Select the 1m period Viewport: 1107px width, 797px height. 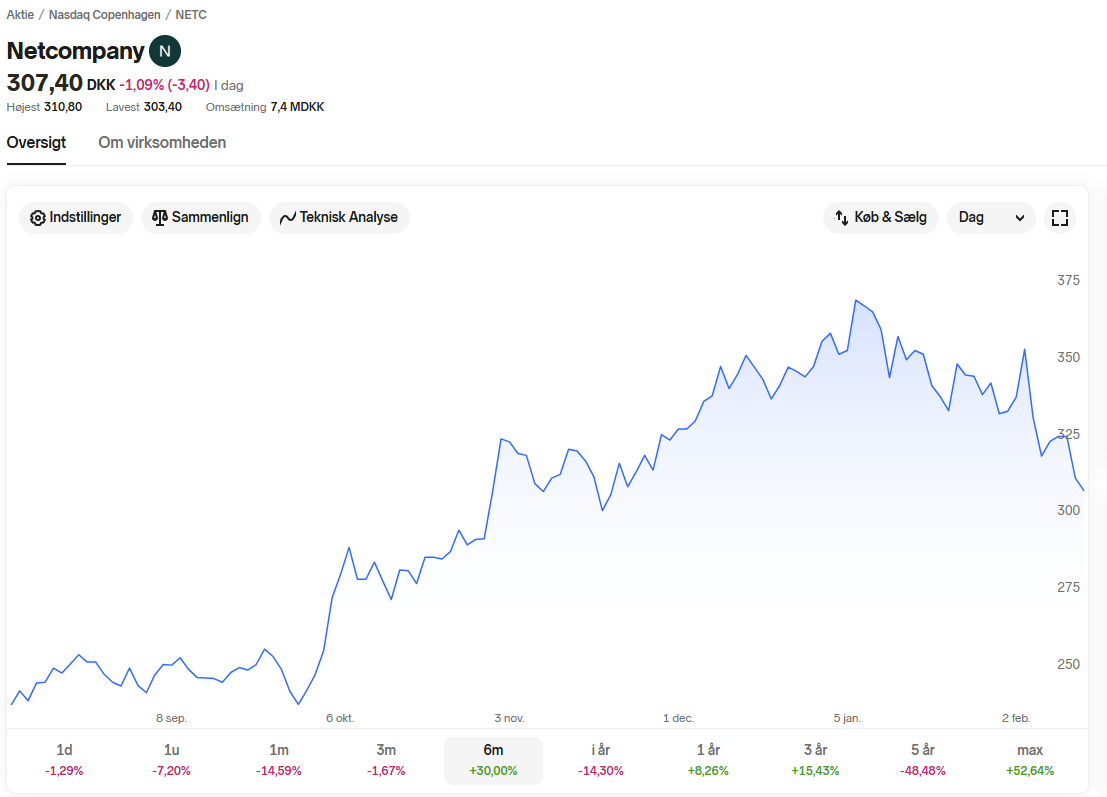(x=279, y=760)
